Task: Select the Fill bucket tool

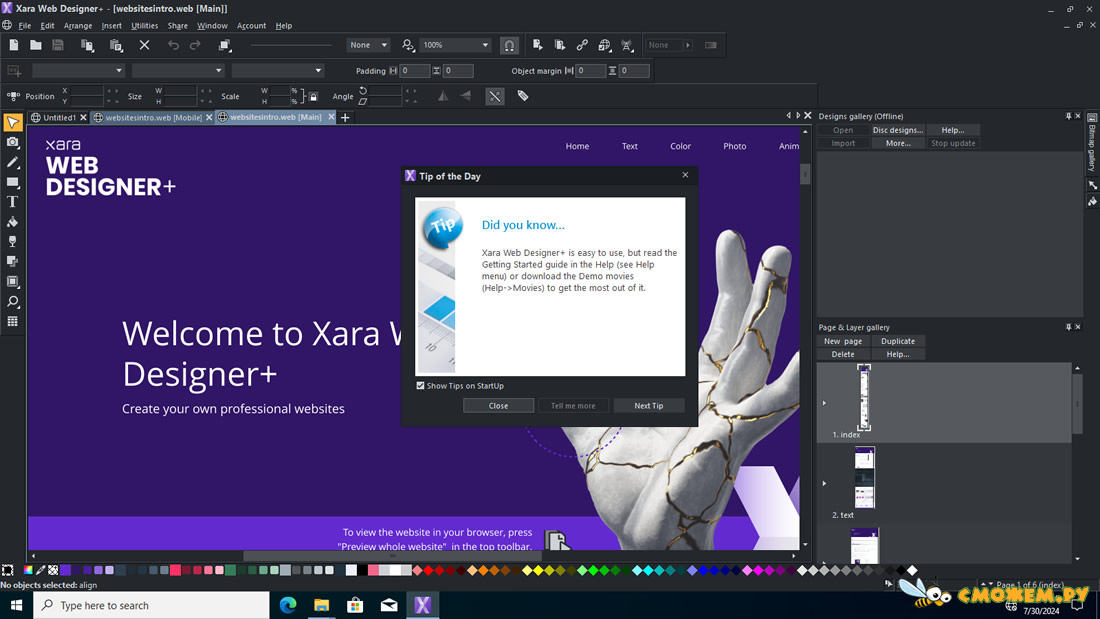Action: pos(13,222)
